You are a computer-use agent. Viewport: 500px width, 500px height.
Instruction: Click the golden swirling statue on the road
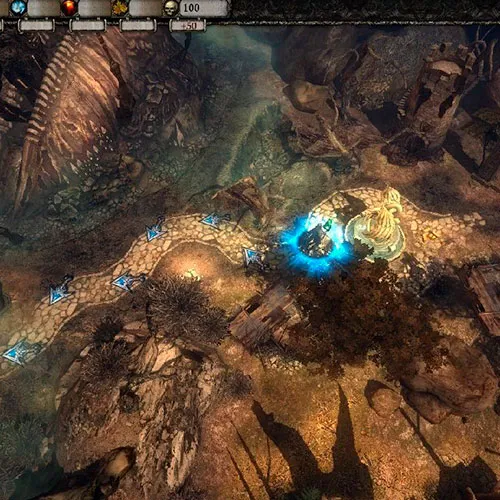coord(377,224)
